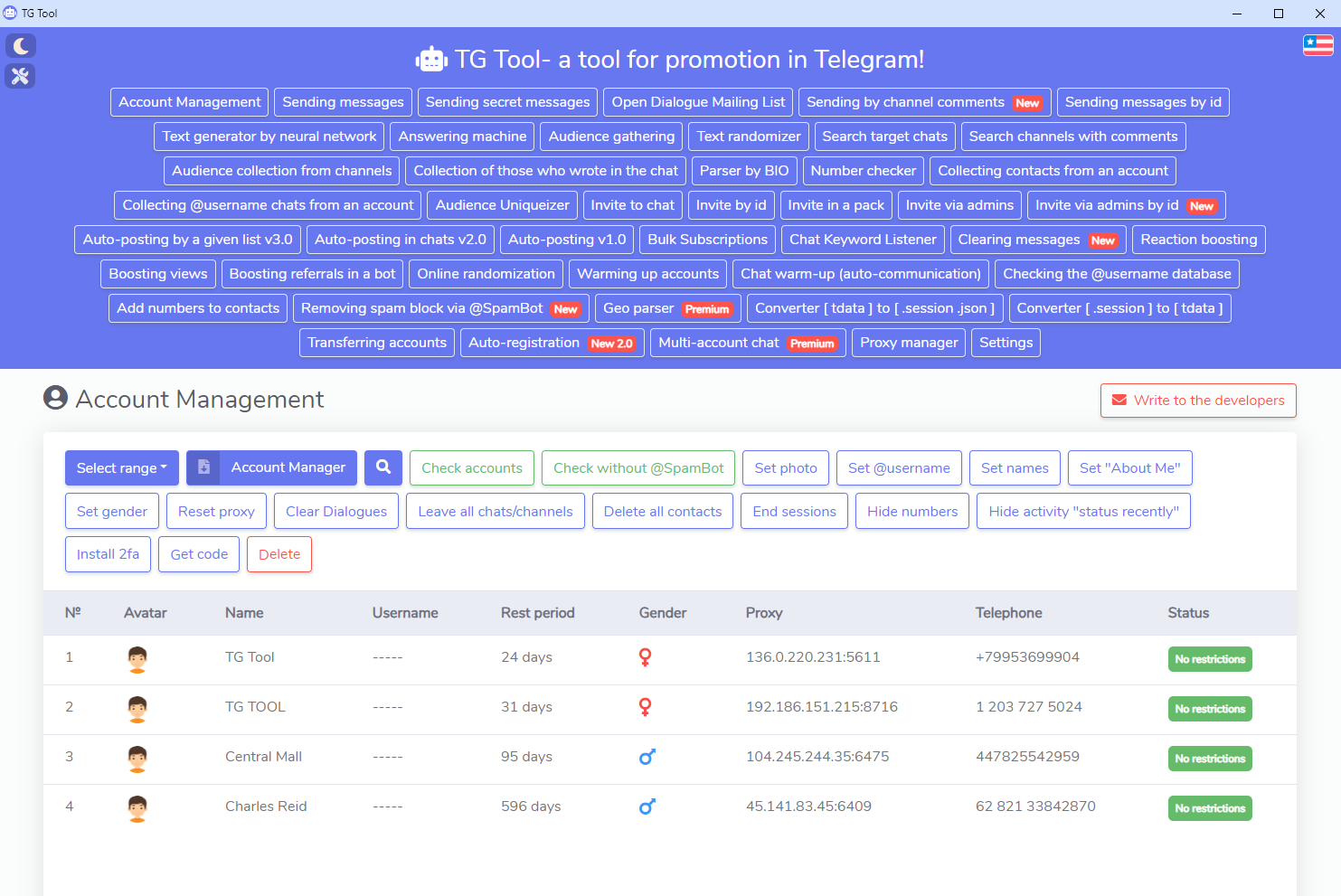This screenshot has height=896, width=1341.
Task: Click the red Delete button
Action: [279, 554]
